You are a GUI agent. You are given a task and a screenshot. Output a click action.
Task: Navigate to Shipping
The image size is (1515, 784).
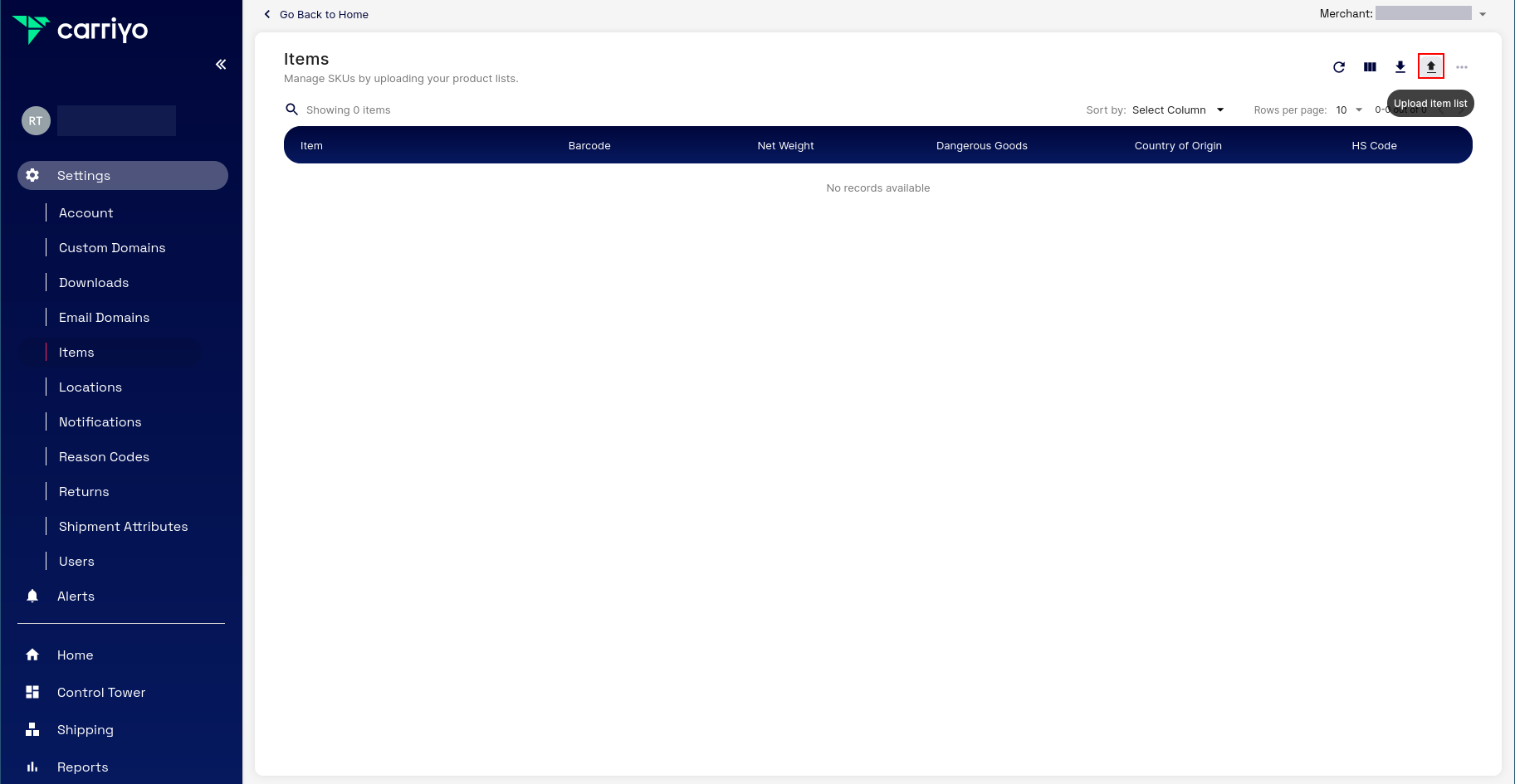[x=86, y=730]
